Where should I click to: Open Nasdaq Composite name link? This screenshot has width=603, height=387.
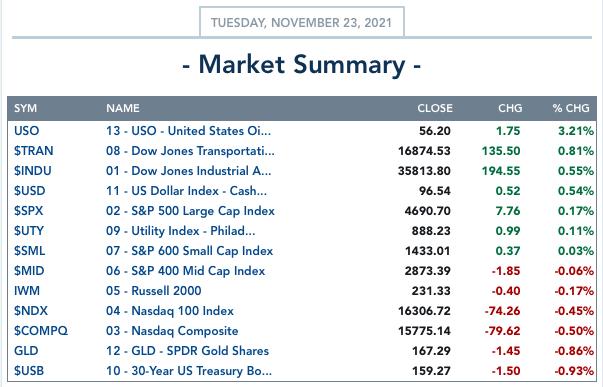click(x=172, y=331)
